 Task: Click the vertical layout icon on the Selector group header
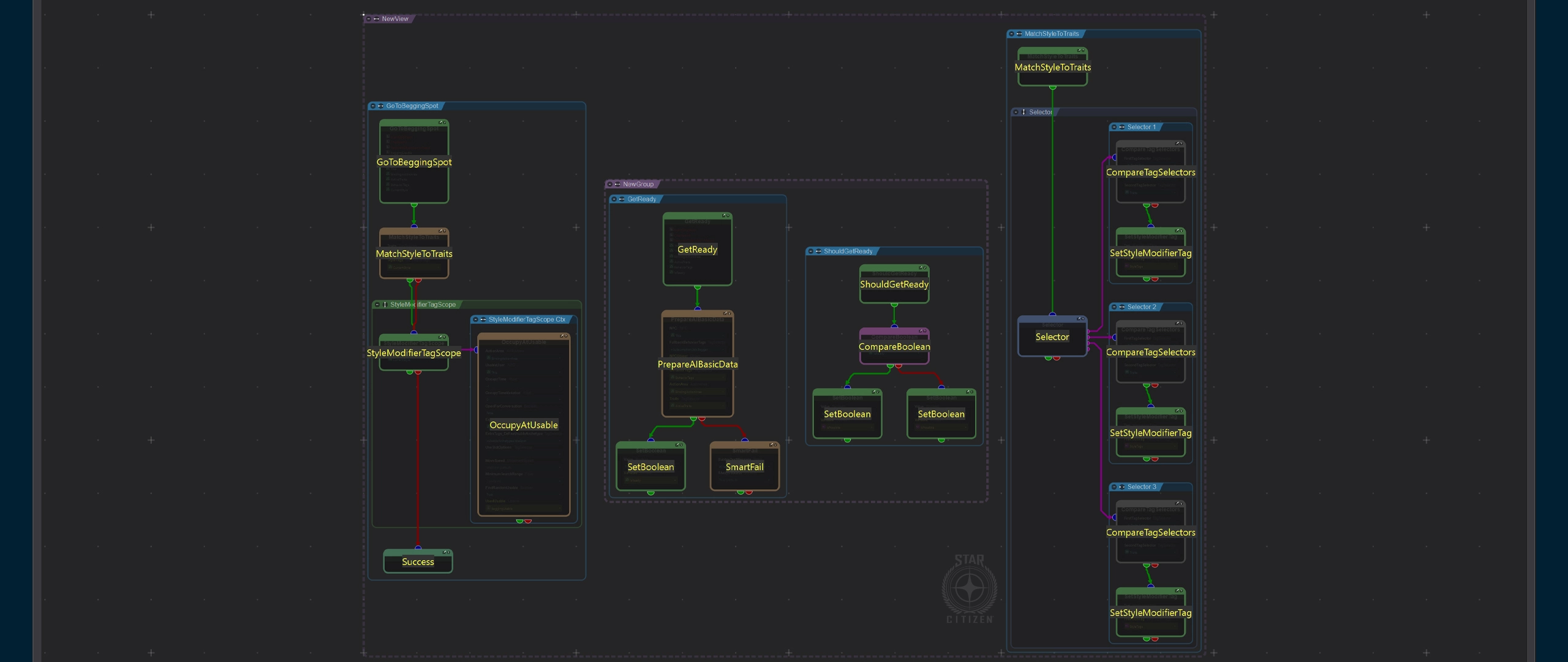[1023, 112]
